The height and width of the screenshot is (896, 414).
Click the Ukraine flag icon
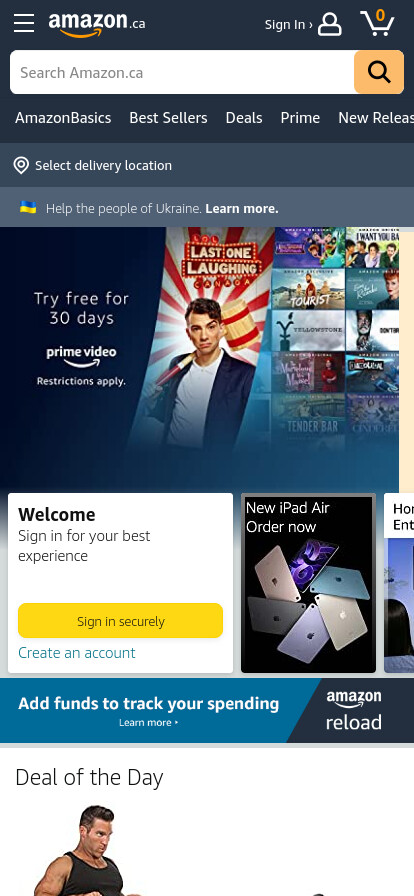[28, 207]
